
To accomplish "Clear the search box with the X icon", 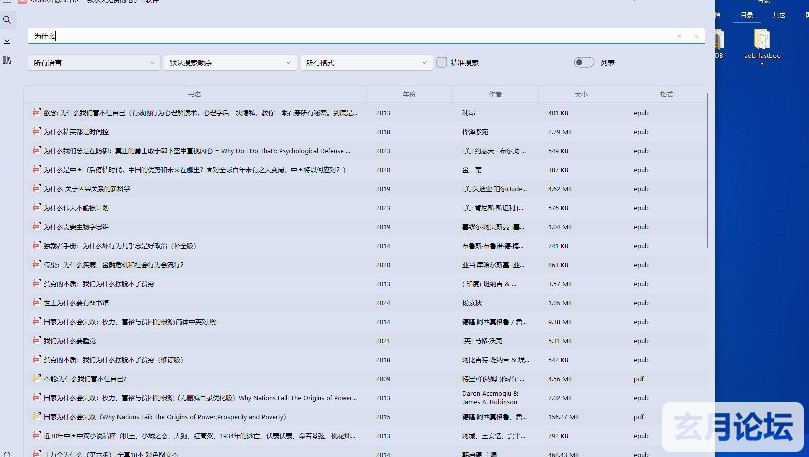I will pyautogui.click(x=679, y=36).
